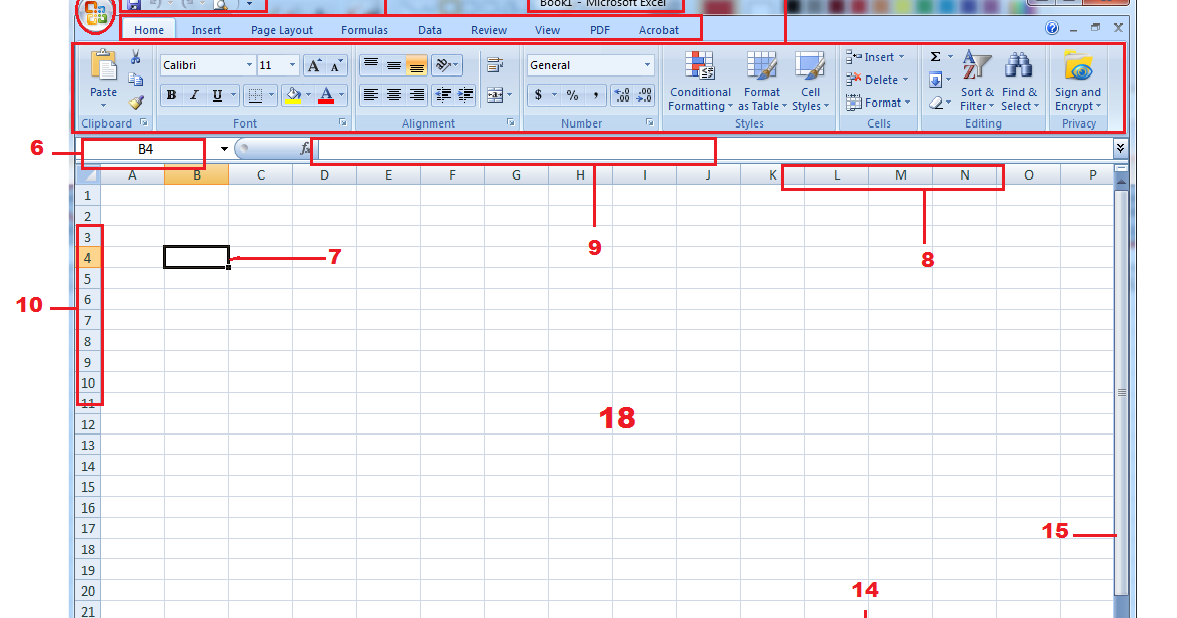1177x618 pixels.
Task: Click the AutoSum sigma icon
Action: [x=935, y=58]
